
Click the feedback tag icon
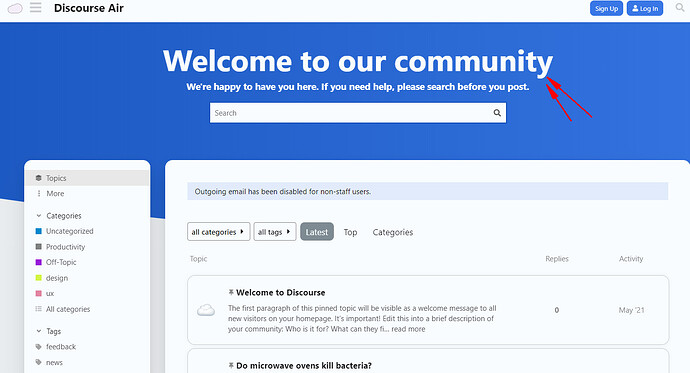[x=39, y=347]
